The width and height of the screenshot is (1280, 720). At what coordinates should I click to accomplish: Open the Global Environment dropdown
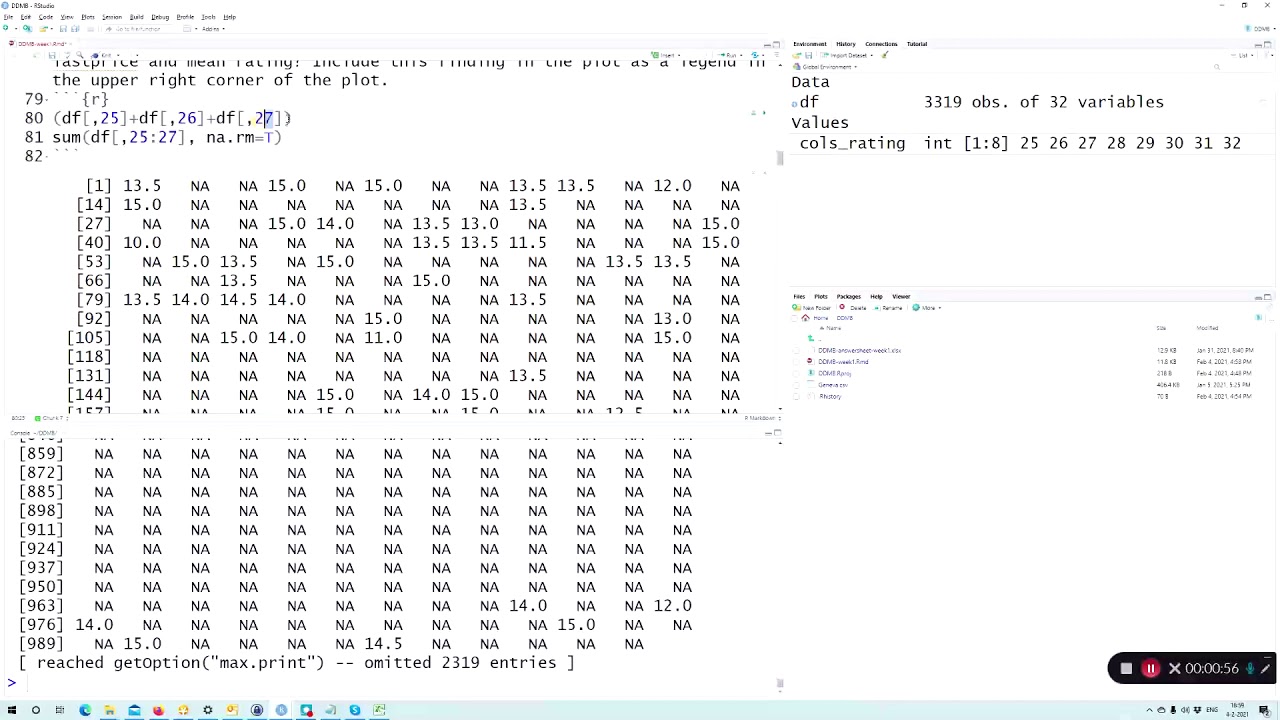point(827,67)
